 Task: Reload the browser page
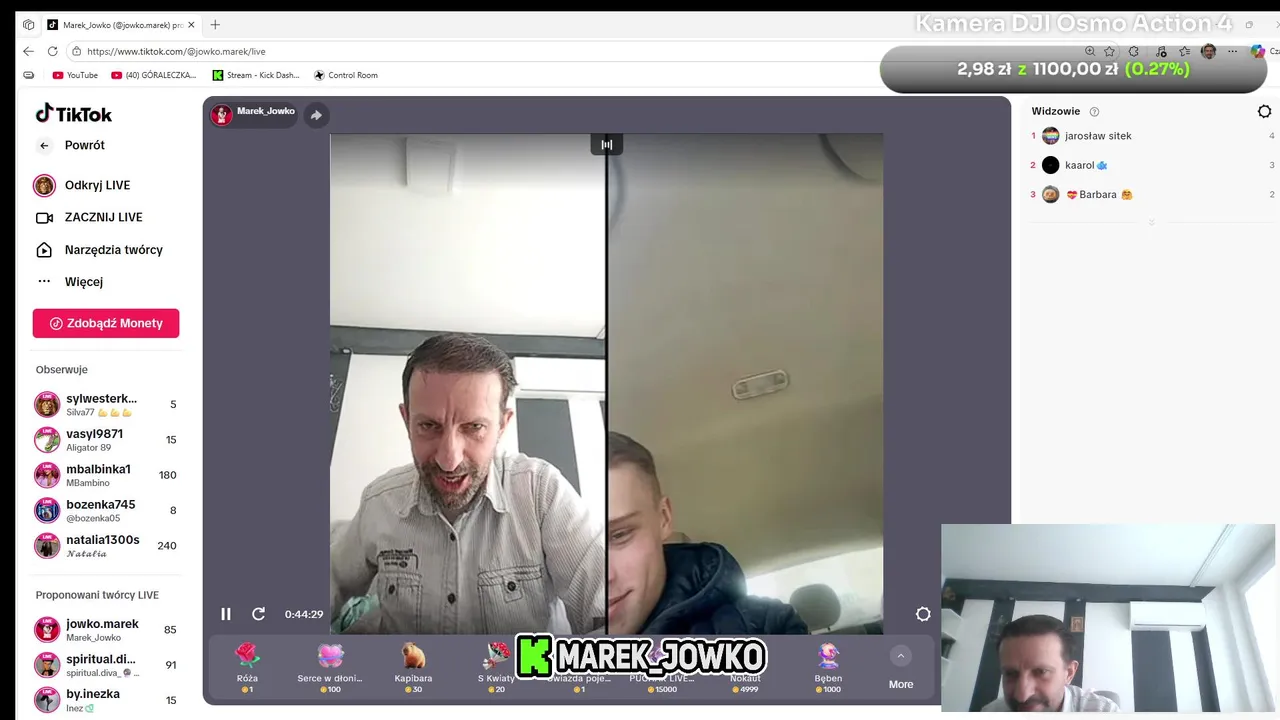(53, 51)
